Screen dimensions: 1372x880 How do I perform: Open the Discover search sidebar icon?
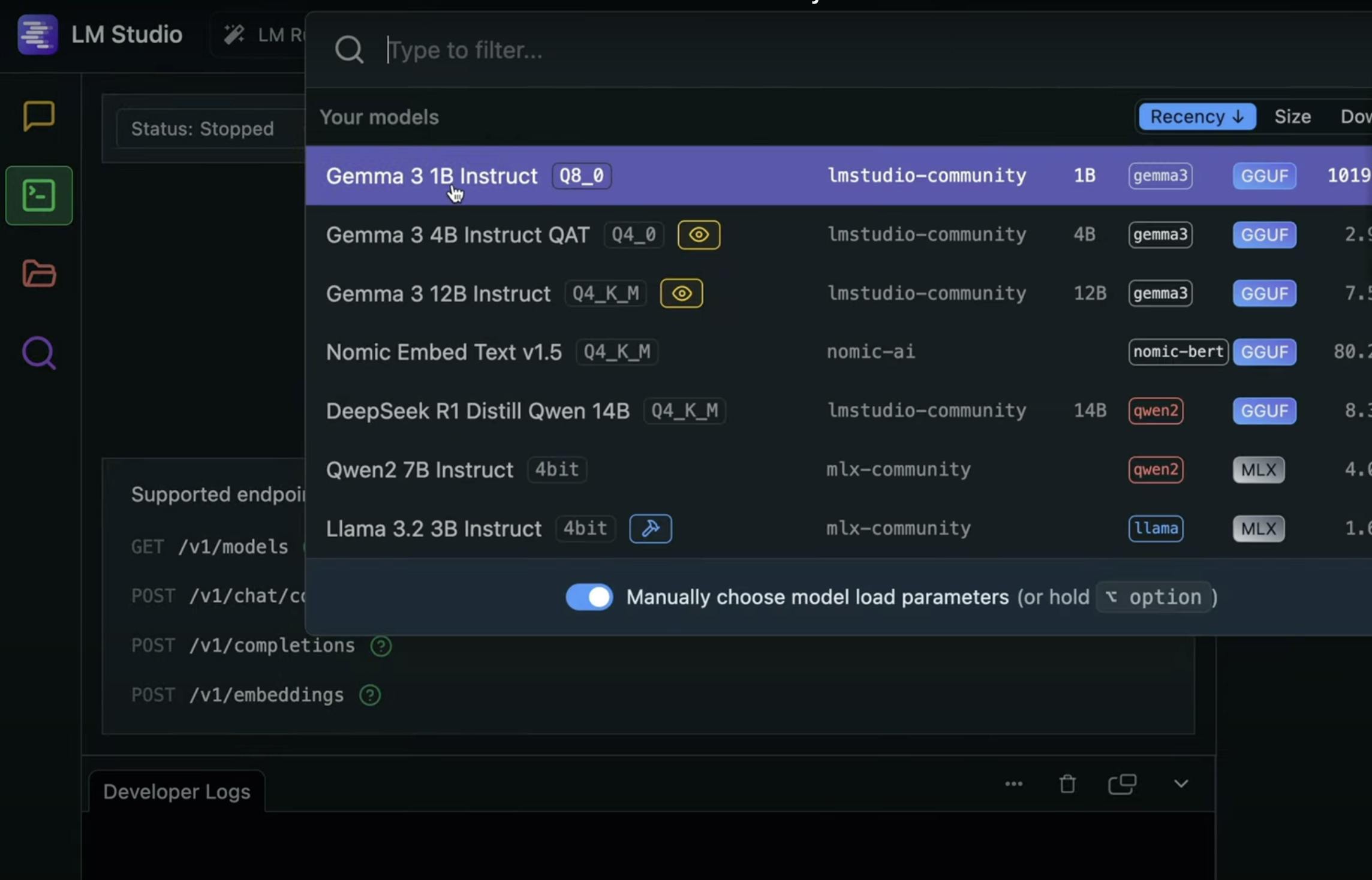(39, 353)
